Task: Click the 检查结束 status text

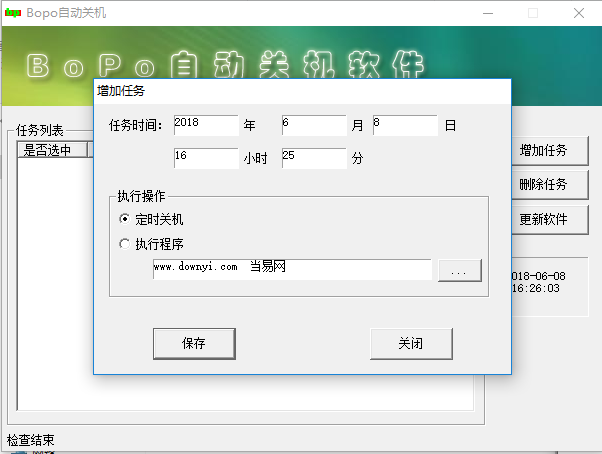Action: [31, 440]
